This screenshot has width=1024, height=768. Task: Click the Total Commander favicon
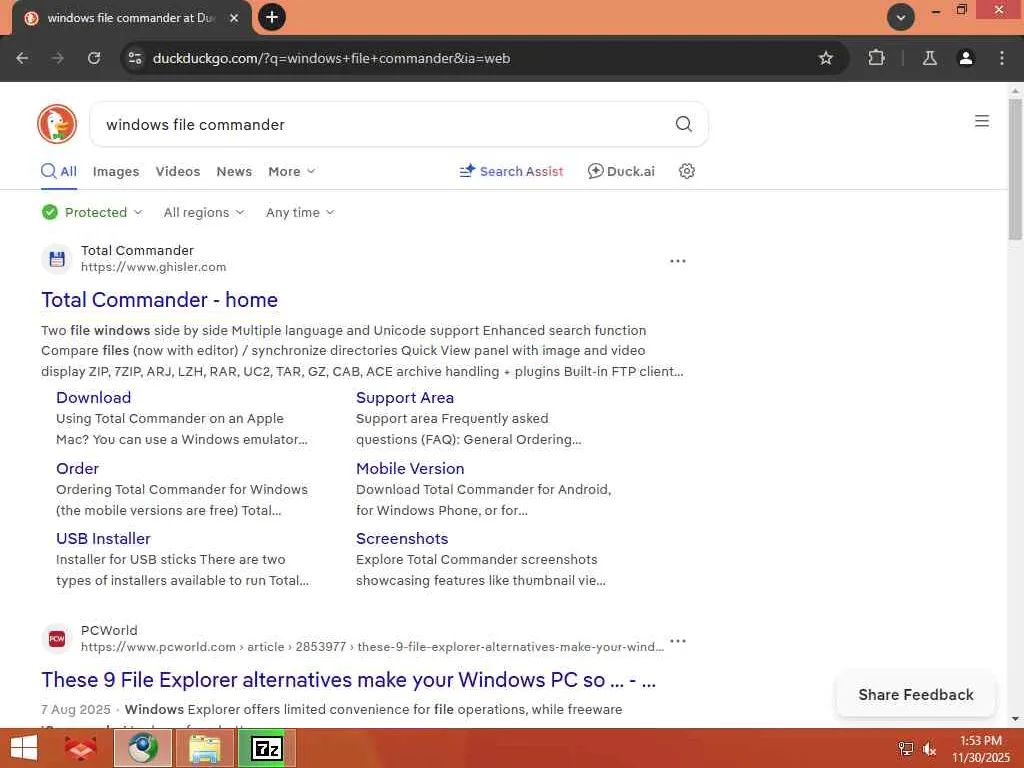57,259
